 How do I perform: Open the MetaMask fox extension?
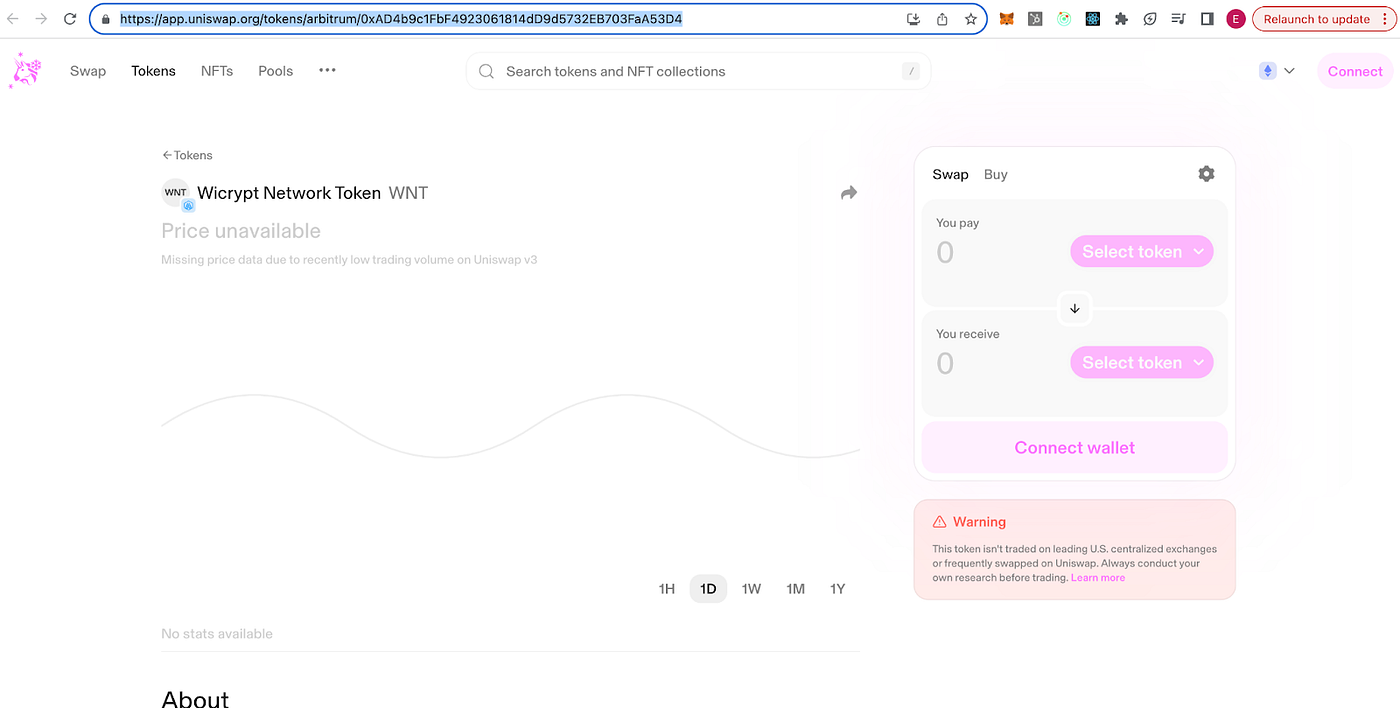pos(1007,19)
